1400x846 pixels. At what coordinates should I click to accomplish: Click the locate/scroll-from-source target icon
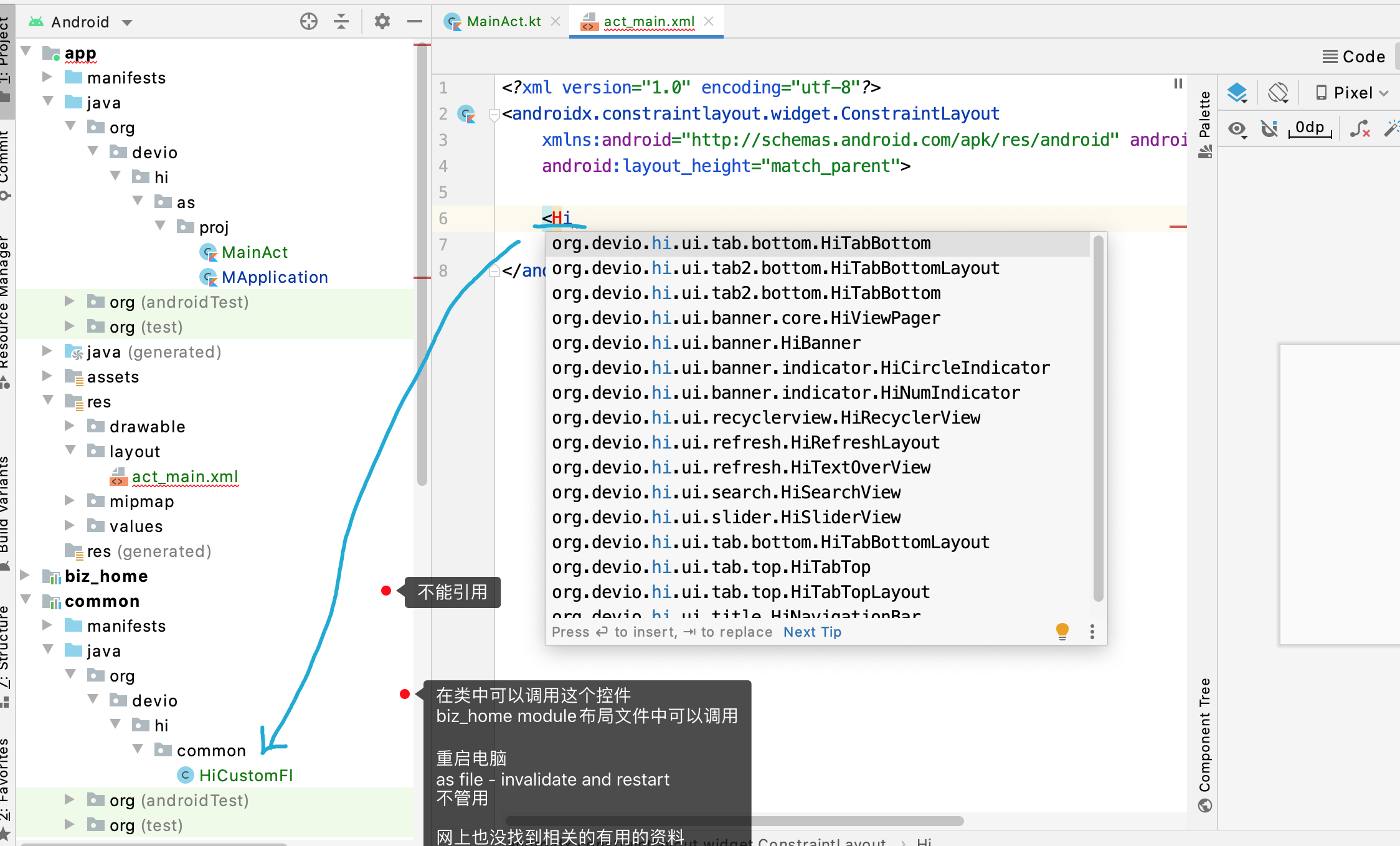pos(309,22)
